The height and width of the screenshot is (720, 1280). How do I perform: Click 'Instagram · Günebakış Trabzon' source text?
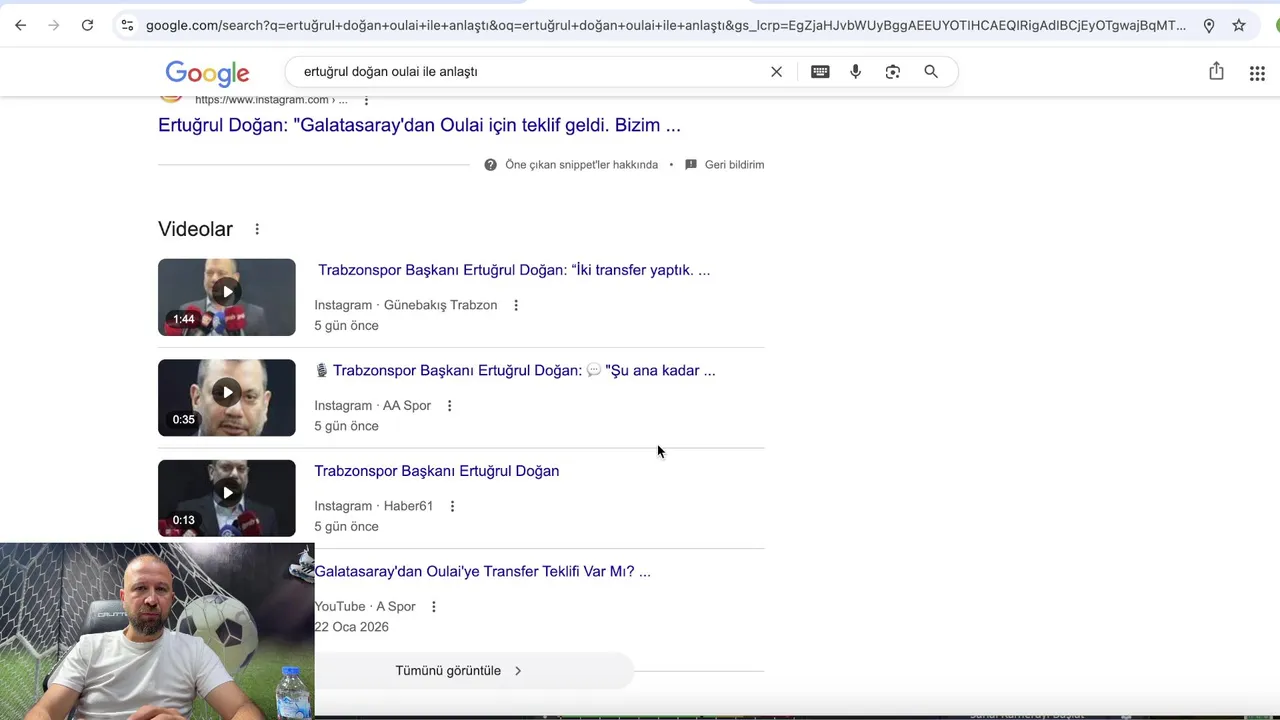405,305
